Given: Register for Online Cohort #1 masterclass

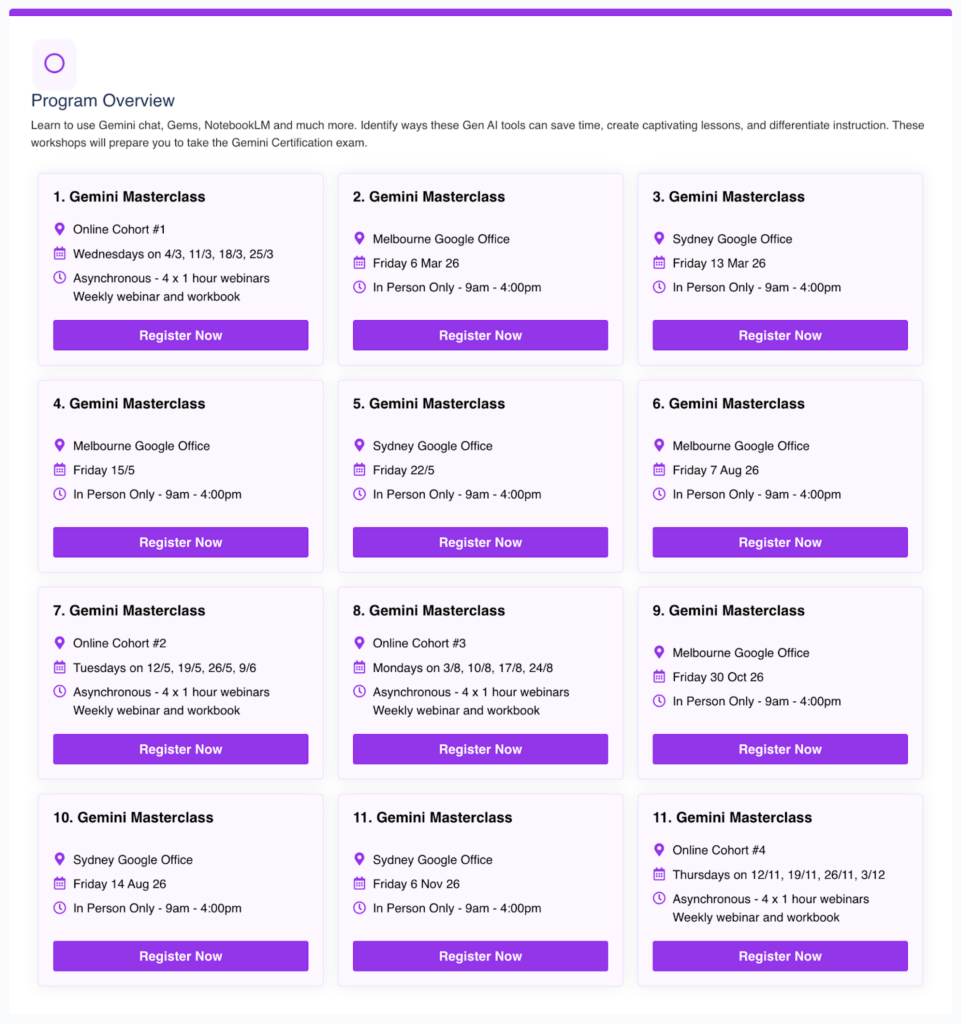Looking at the screenshot, I should click(180, 335).
